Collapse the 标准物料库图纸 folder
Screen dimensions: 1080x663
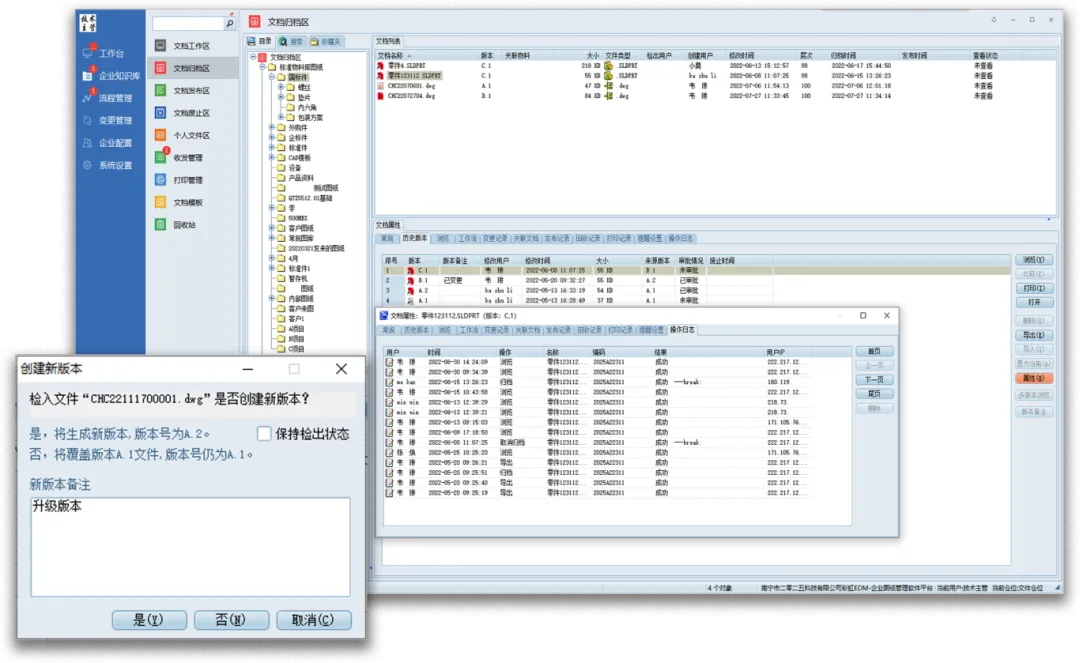262,67
